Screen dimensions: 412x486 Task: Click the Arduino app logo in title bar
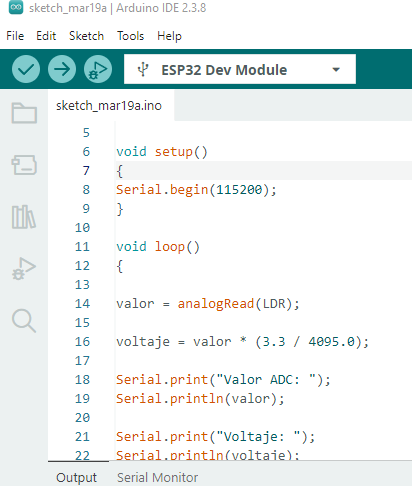point(16,7)
